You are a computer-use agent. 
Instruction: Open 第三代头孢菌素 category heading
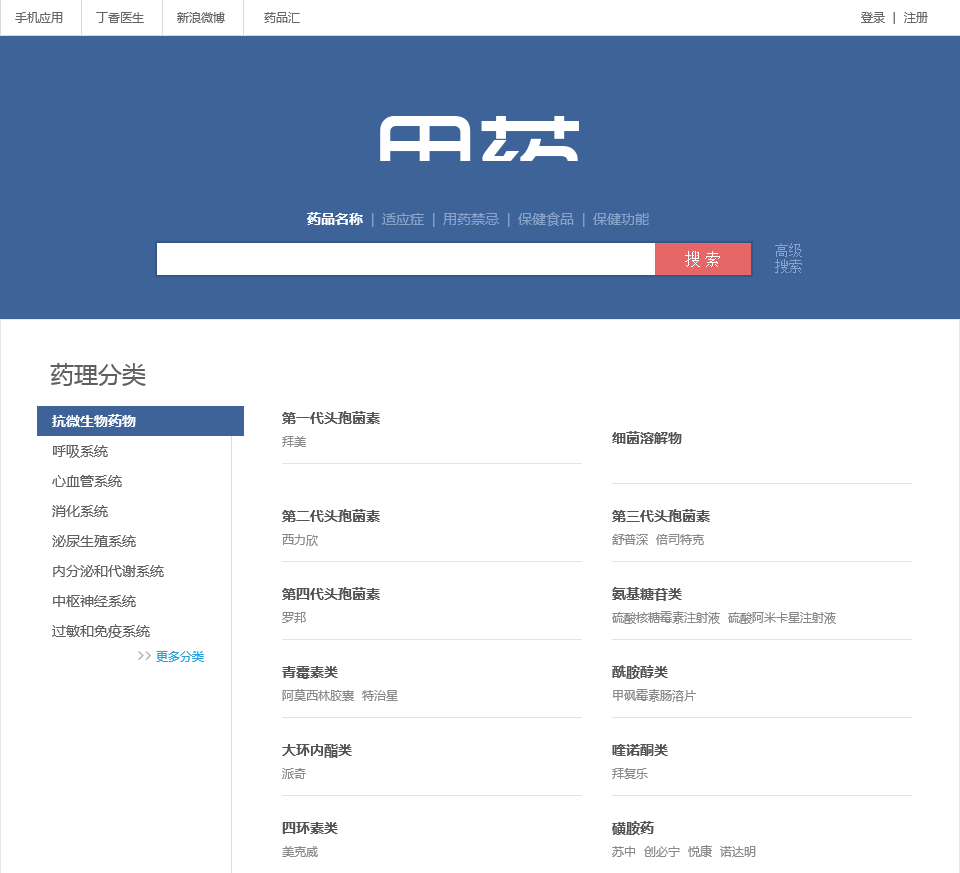pos(661,516)
